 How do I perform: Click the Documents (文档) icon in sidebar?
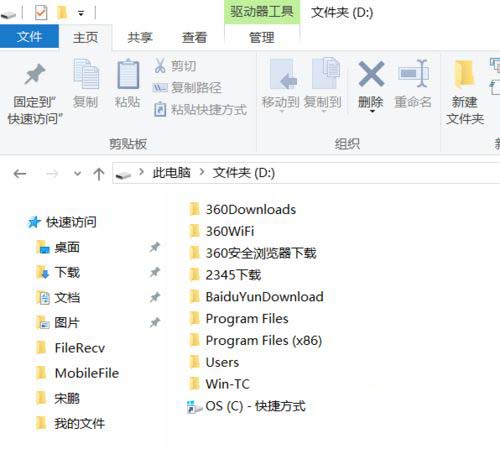pos(43,297)
